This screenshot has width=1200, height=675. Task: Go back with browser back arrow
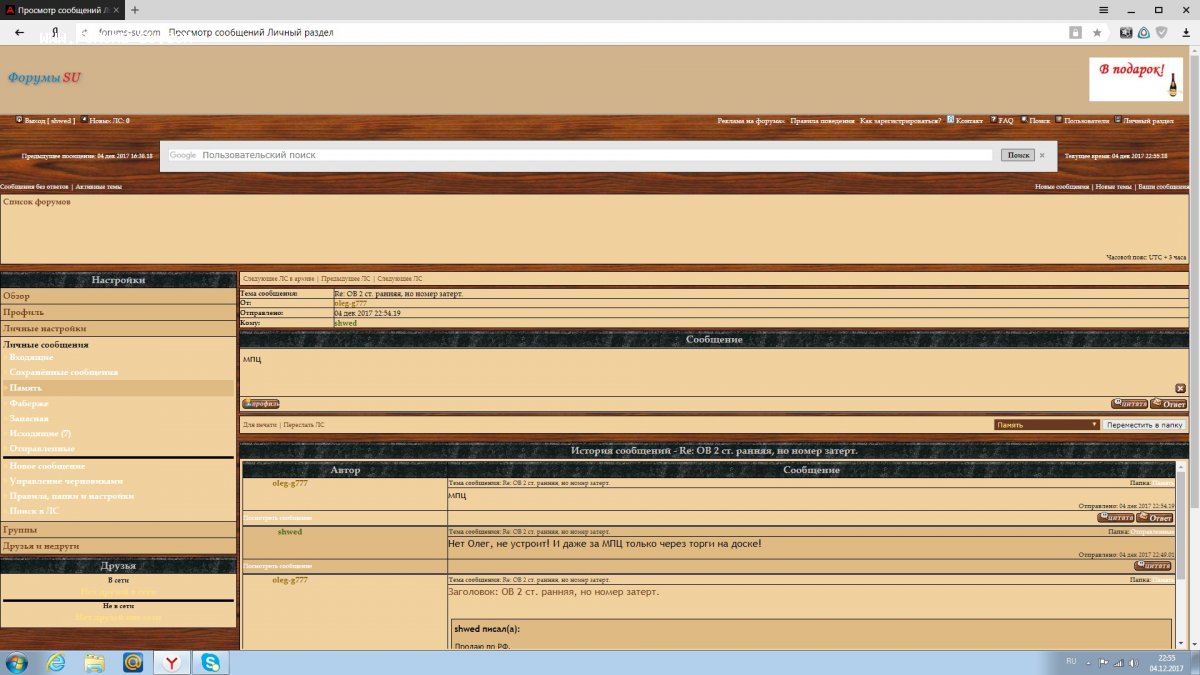pyautogui.click(x=19, y=32)
